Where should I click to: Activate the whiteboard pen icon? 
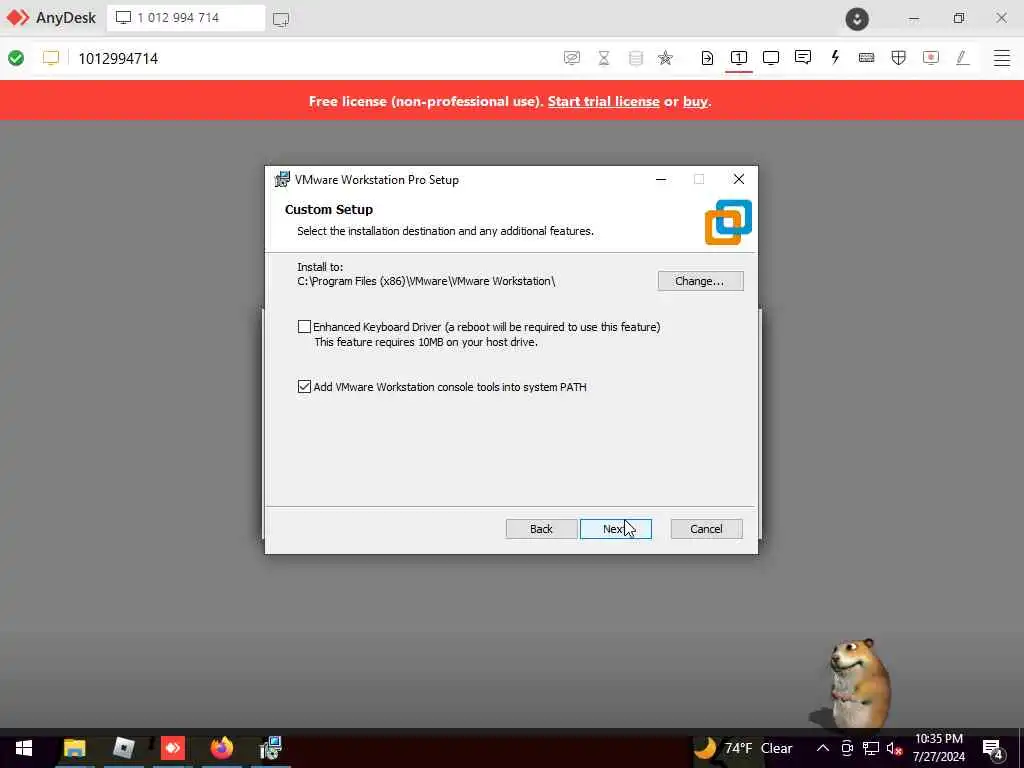pyautogui.click(x=963, y=57)
